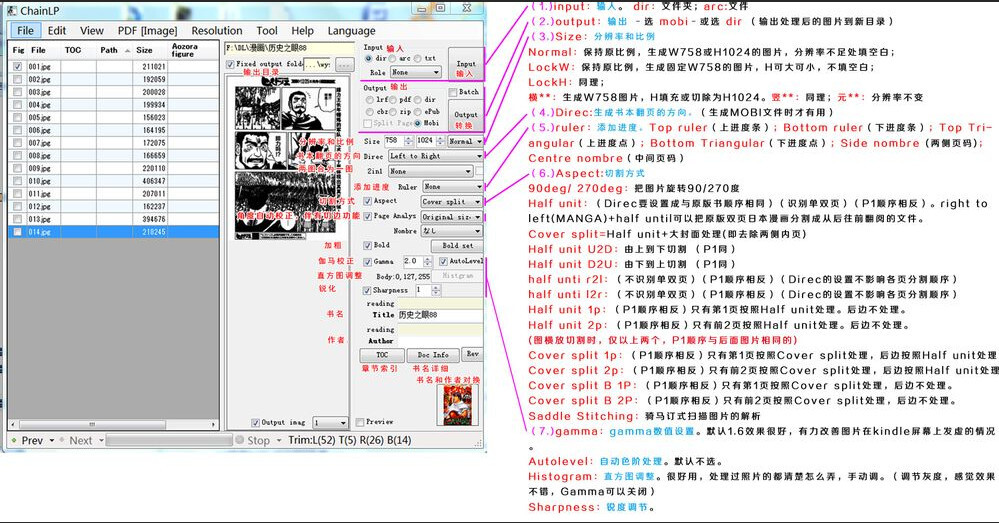Click the Doc Info button

pyautogui.click(x=432, y=355)
